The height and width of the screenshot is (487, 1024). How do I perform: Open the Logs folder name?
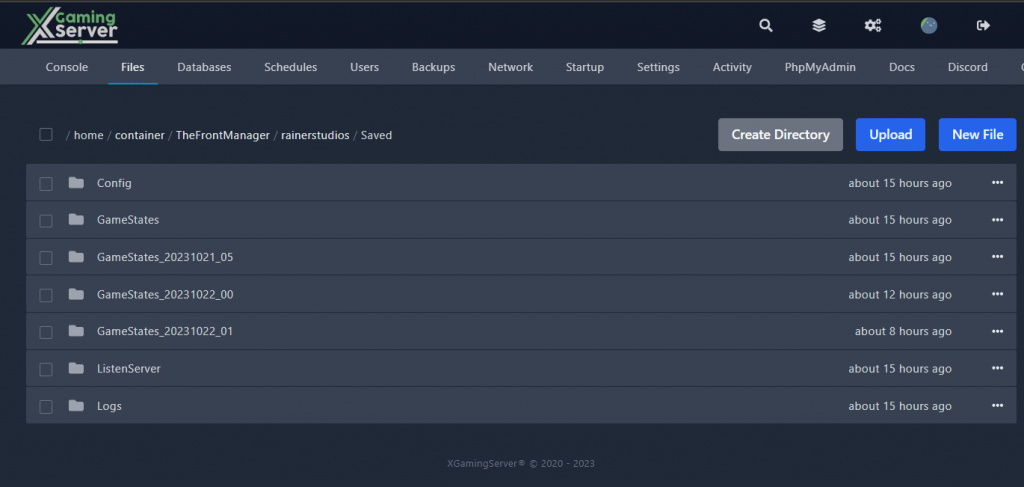click(x=109, y=406)
